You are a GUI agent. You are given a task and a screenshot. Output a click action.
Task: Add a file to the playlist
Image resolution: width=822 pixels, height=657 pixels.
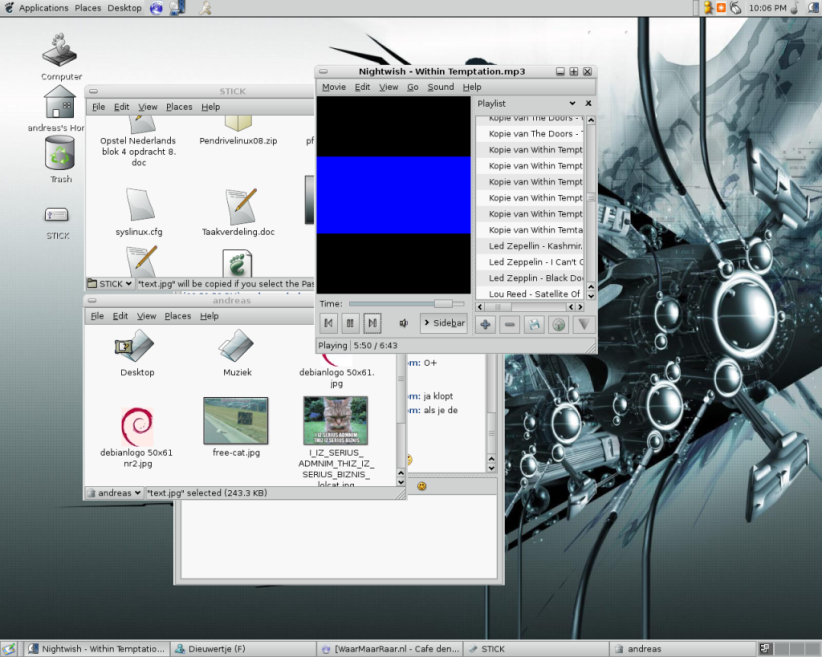485,324
